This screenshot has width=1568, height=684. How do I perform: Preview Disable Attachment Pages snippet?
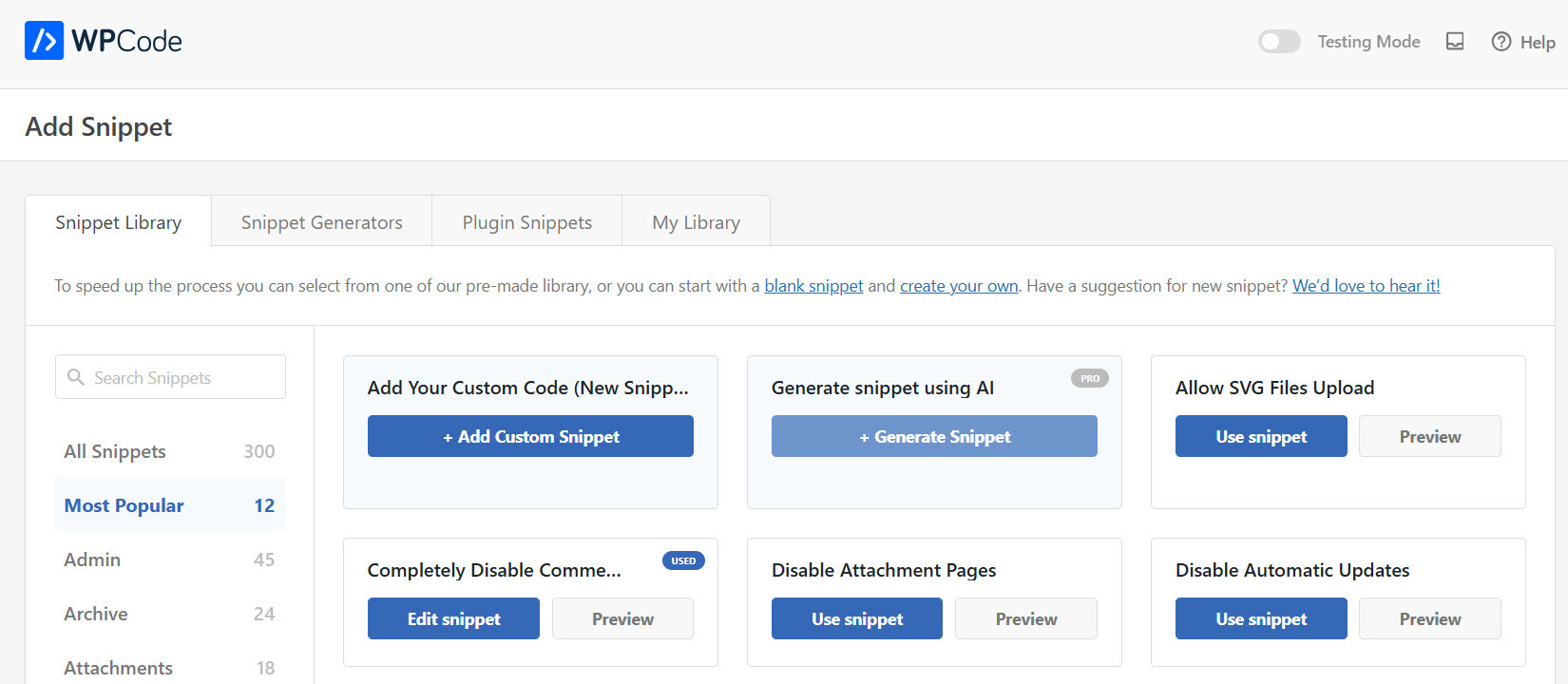(x=1026, y=618)
